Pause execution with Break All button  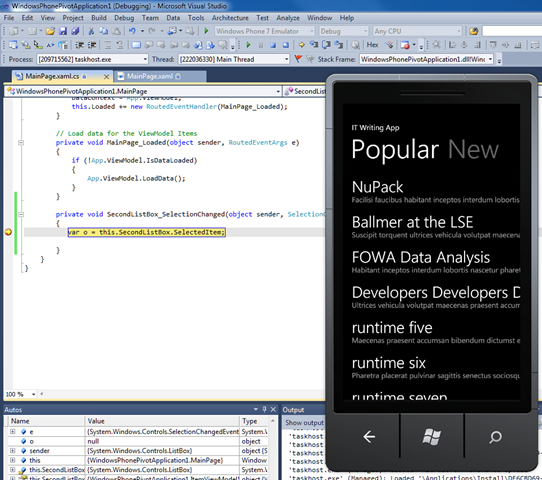point(261,45)
